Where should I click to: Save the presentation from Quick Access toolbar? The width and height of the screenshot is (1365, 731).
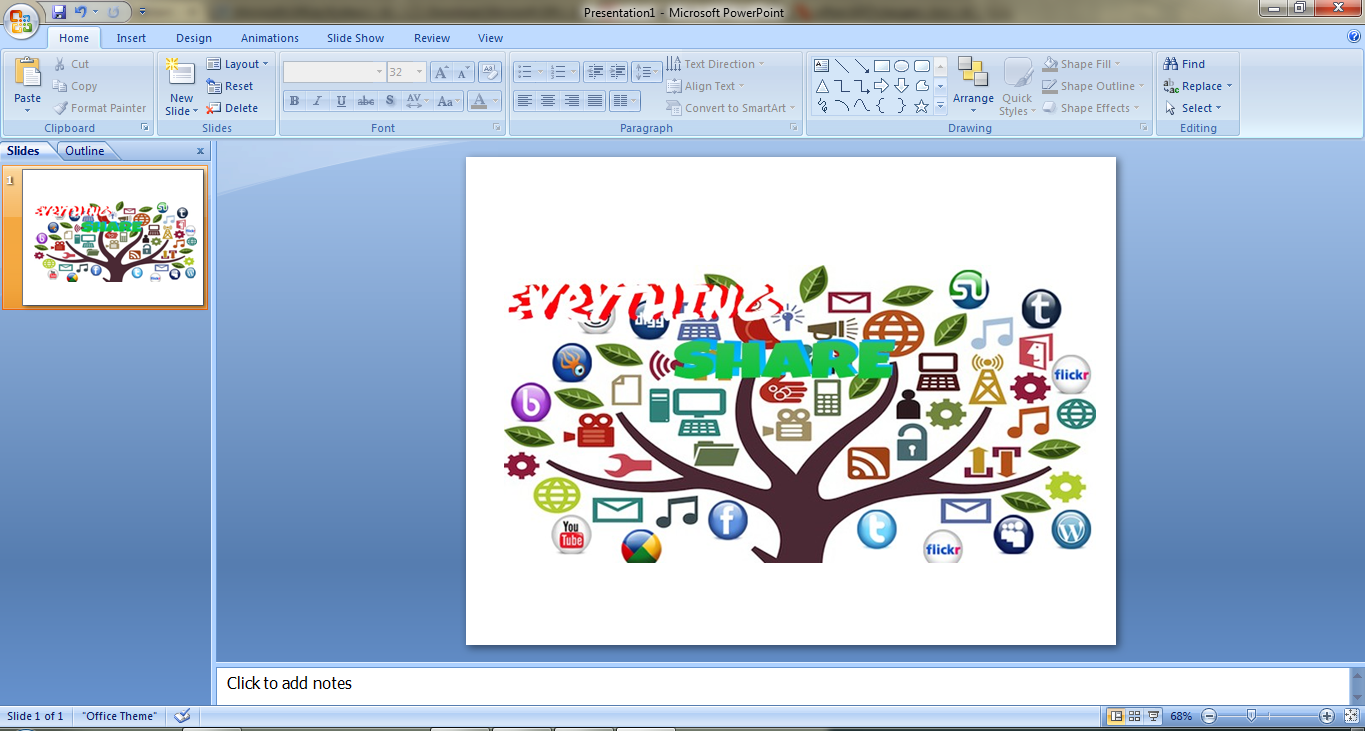tap(59, 12)
